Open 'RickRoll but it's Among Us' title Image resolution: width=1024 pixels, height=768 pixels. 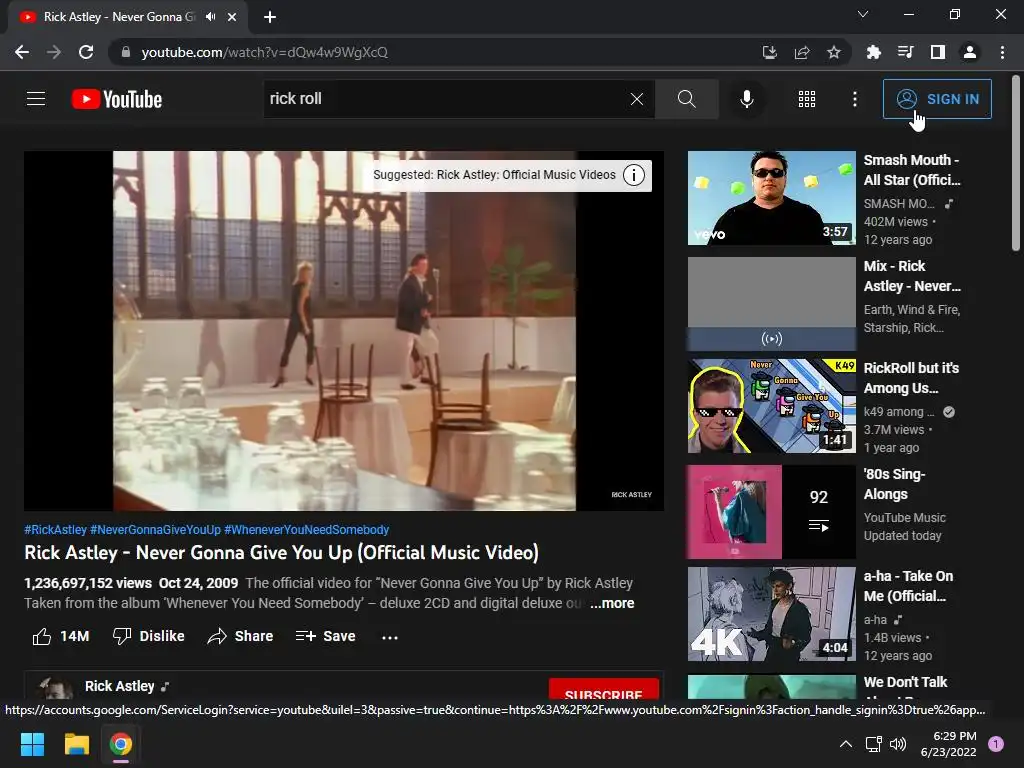tap(911, 378)
